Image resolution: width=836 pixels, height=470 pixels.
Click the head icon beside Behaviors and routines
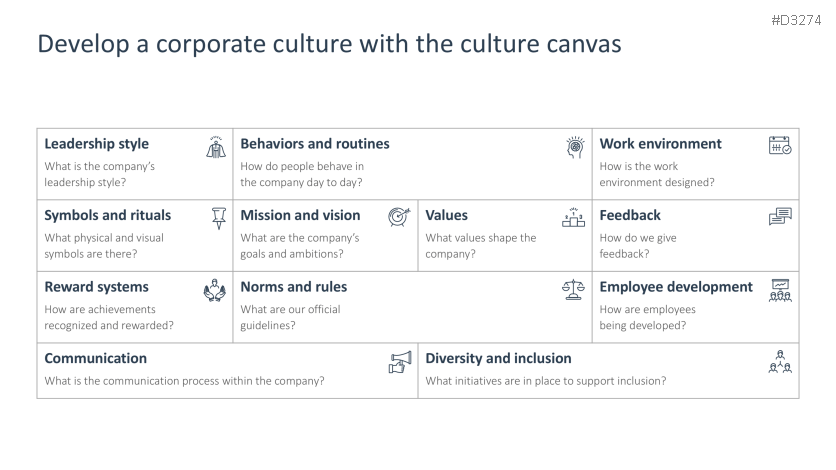point(574,147)
